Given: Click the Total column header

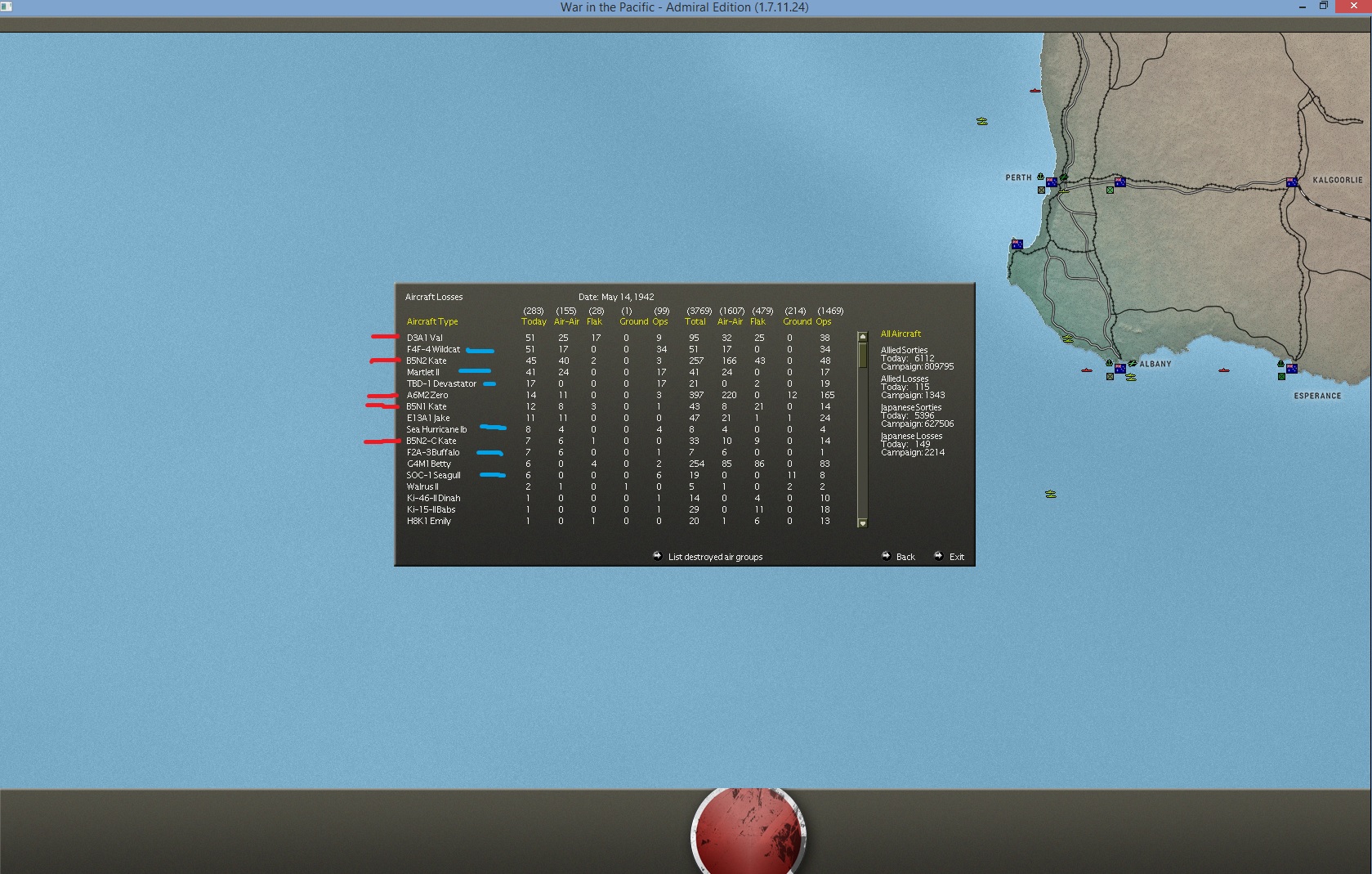Looking at the screenshot, I should coord(695,321).
